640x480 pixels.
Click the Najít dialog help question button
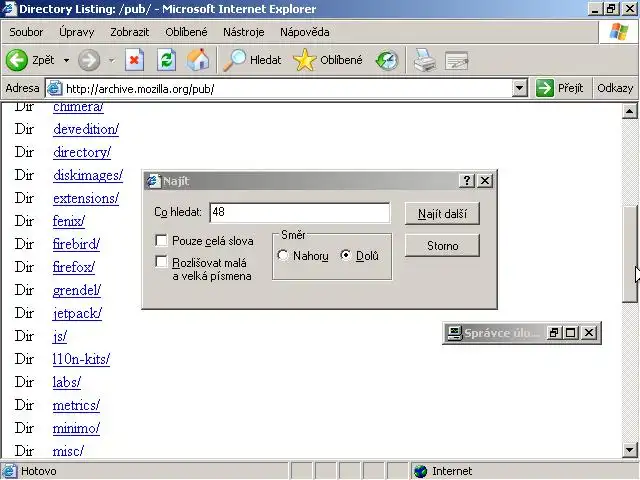pos(467,180)
